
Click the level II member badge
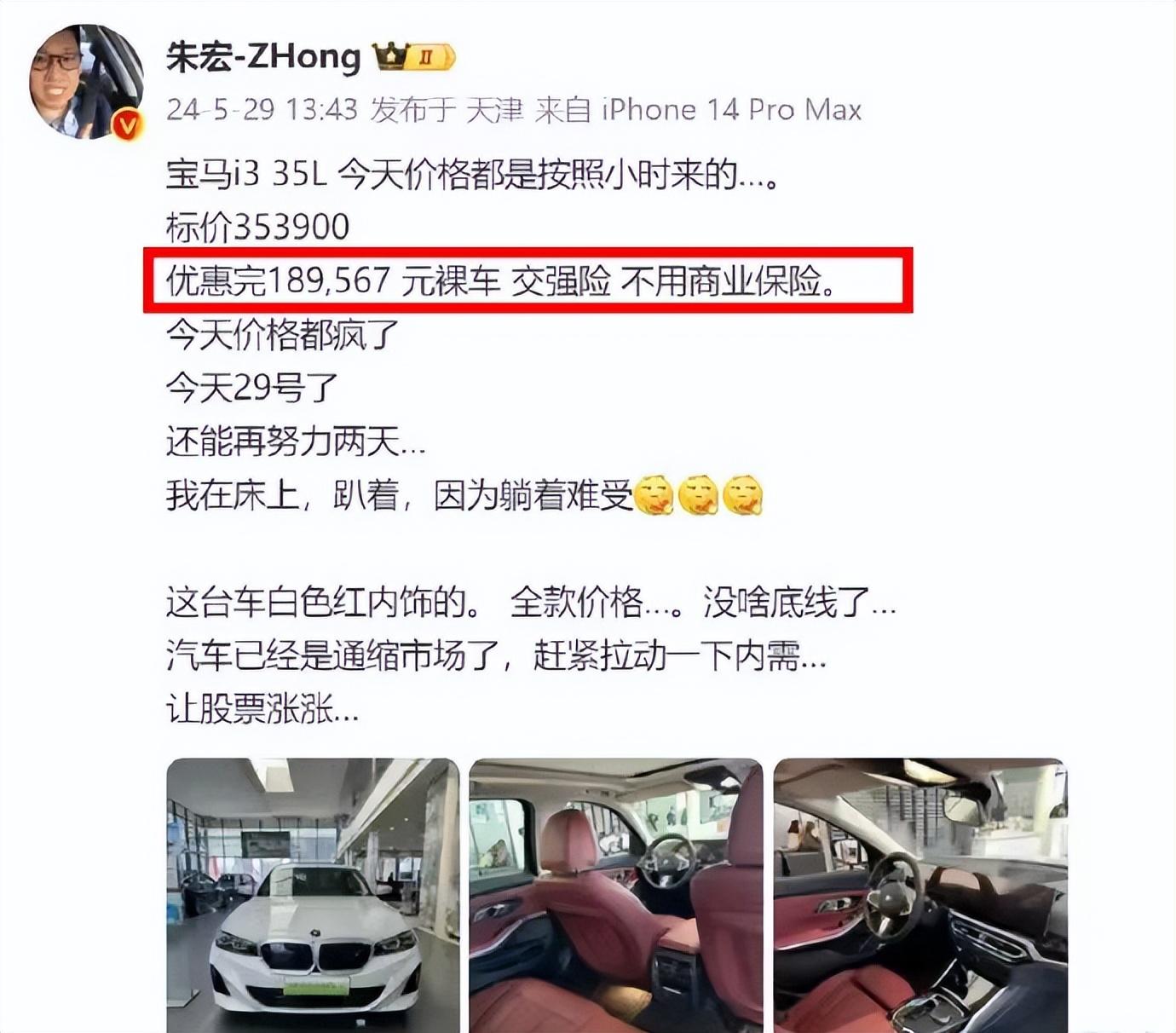point(431,58)
